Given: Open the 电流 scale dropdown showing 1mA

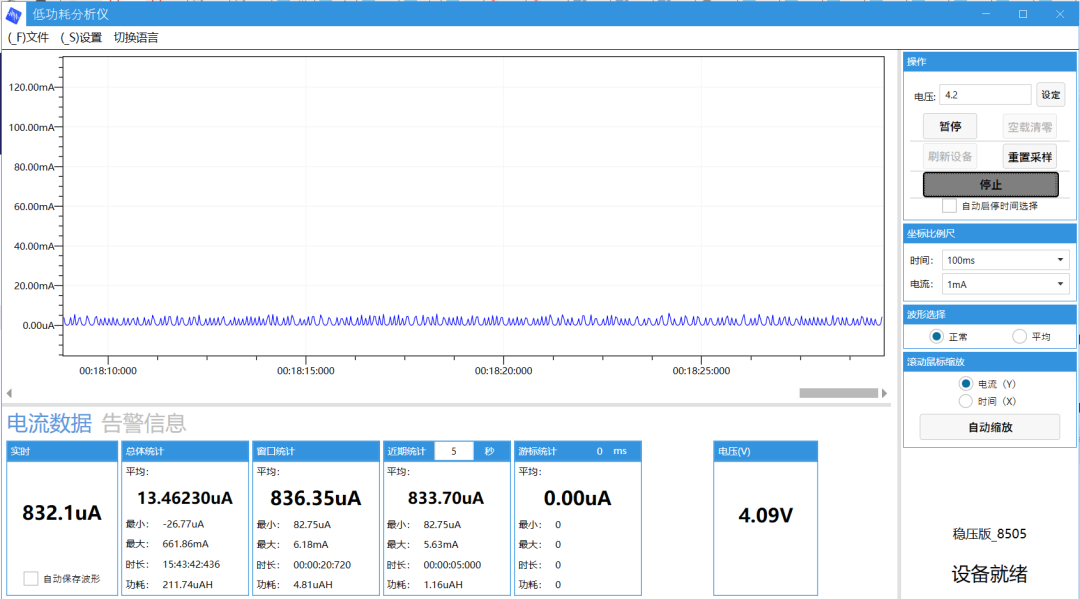Looking at the screenshot, I should [x=1005, y=284].
